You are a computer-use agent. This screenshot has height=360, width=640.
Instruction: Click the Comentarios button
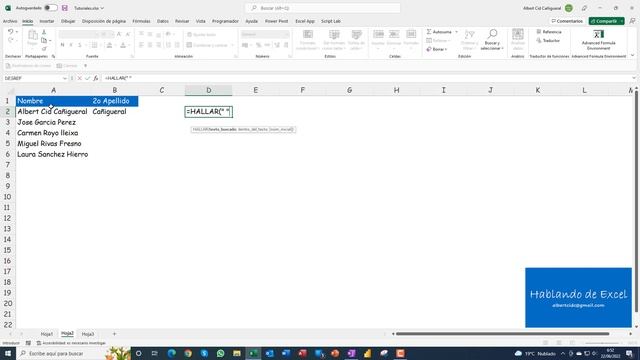[x=567, y=21]
